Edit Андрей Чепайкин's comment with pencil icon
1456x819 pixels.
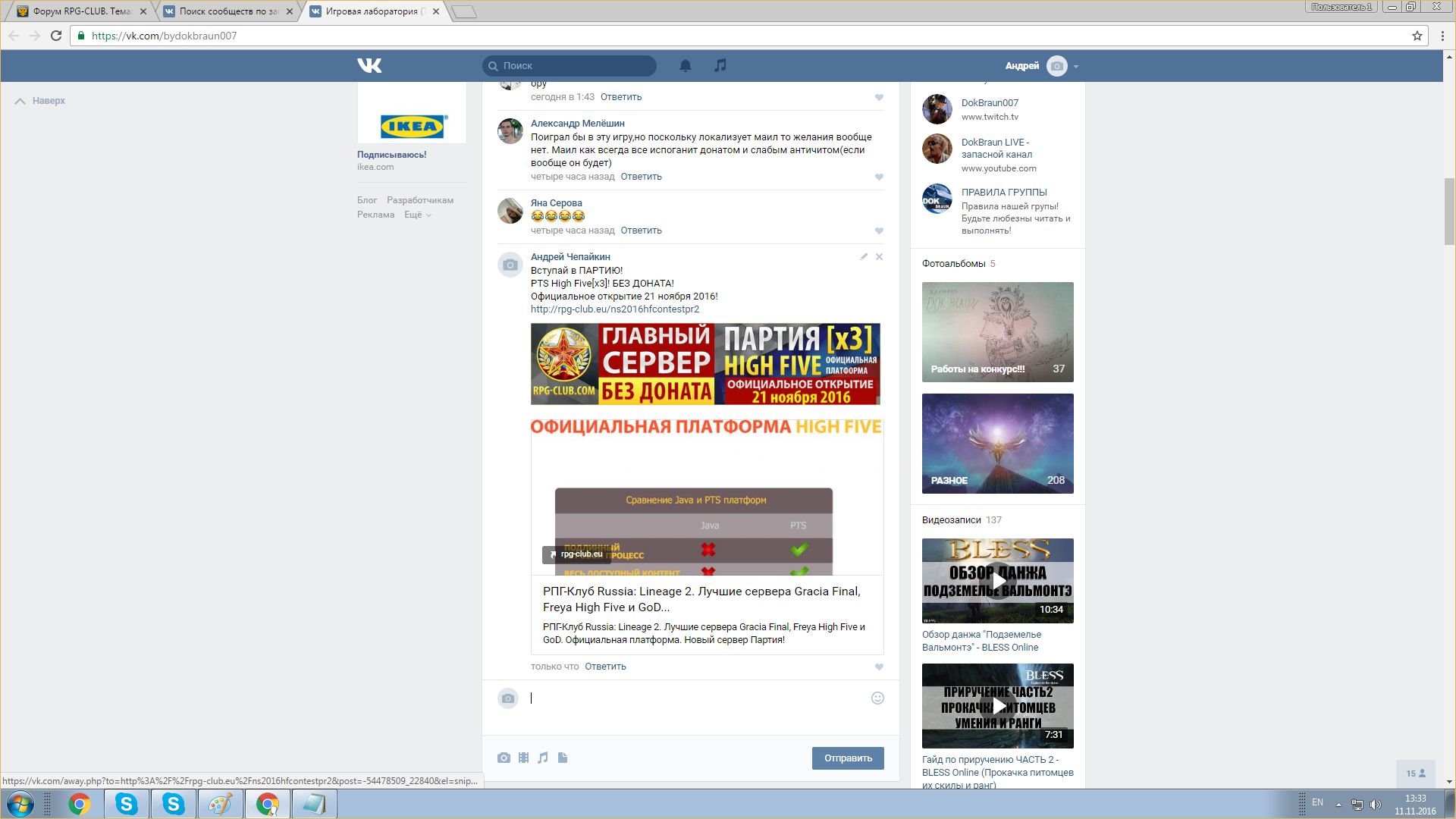point(864,257)
